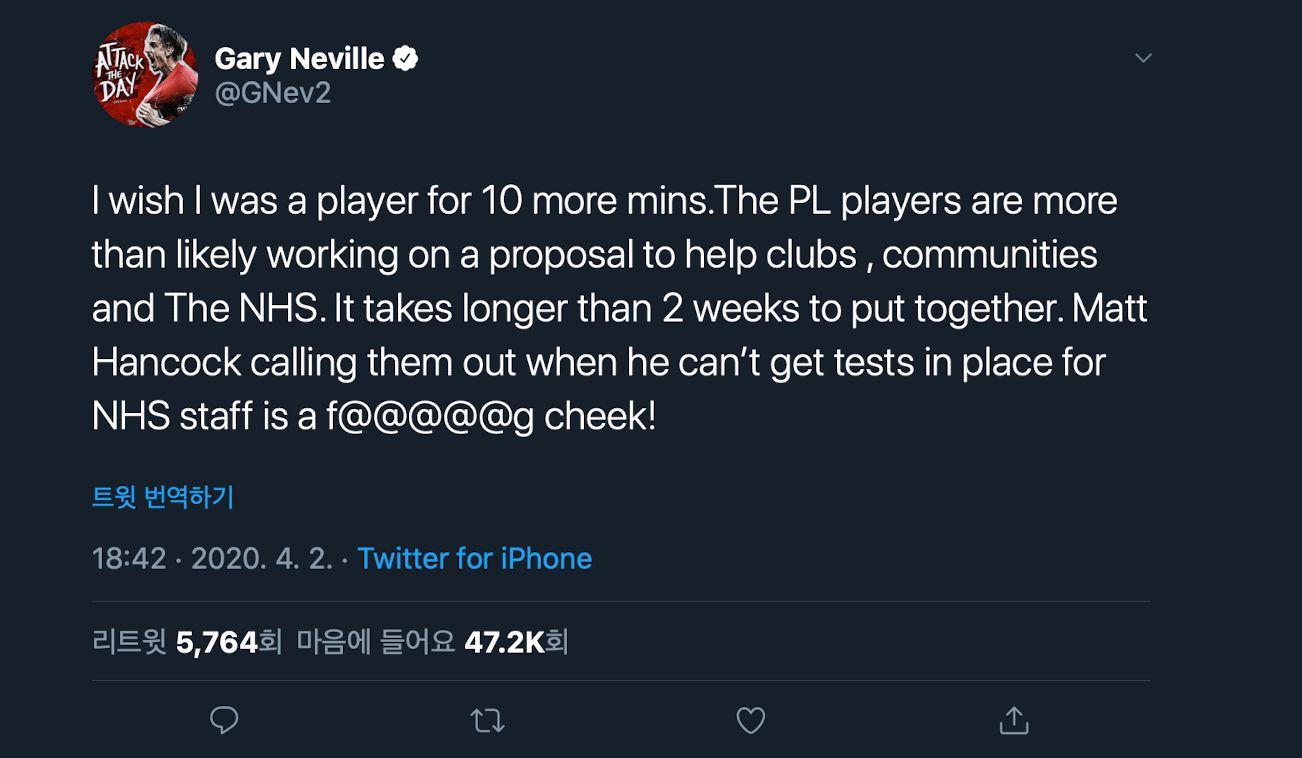Click the 트윗 번역하기 translate link

point(163,497)
